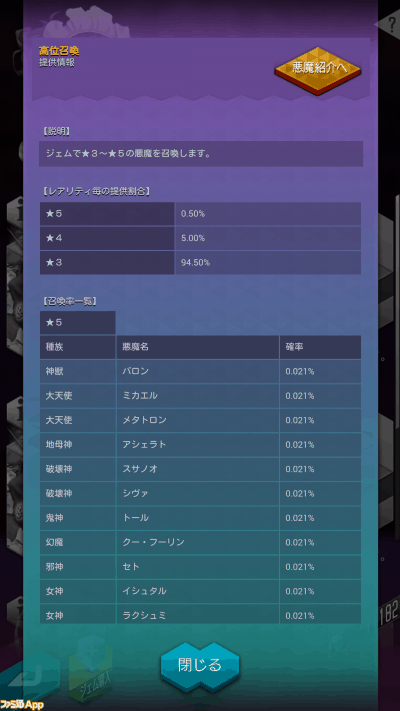
Task: Click the セト demon row
Action: click(x=200, y=567)
